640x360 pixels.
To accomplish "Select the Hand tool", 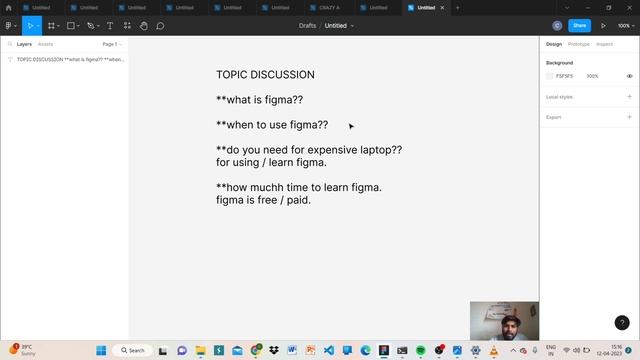I will (x=144, y=26).
